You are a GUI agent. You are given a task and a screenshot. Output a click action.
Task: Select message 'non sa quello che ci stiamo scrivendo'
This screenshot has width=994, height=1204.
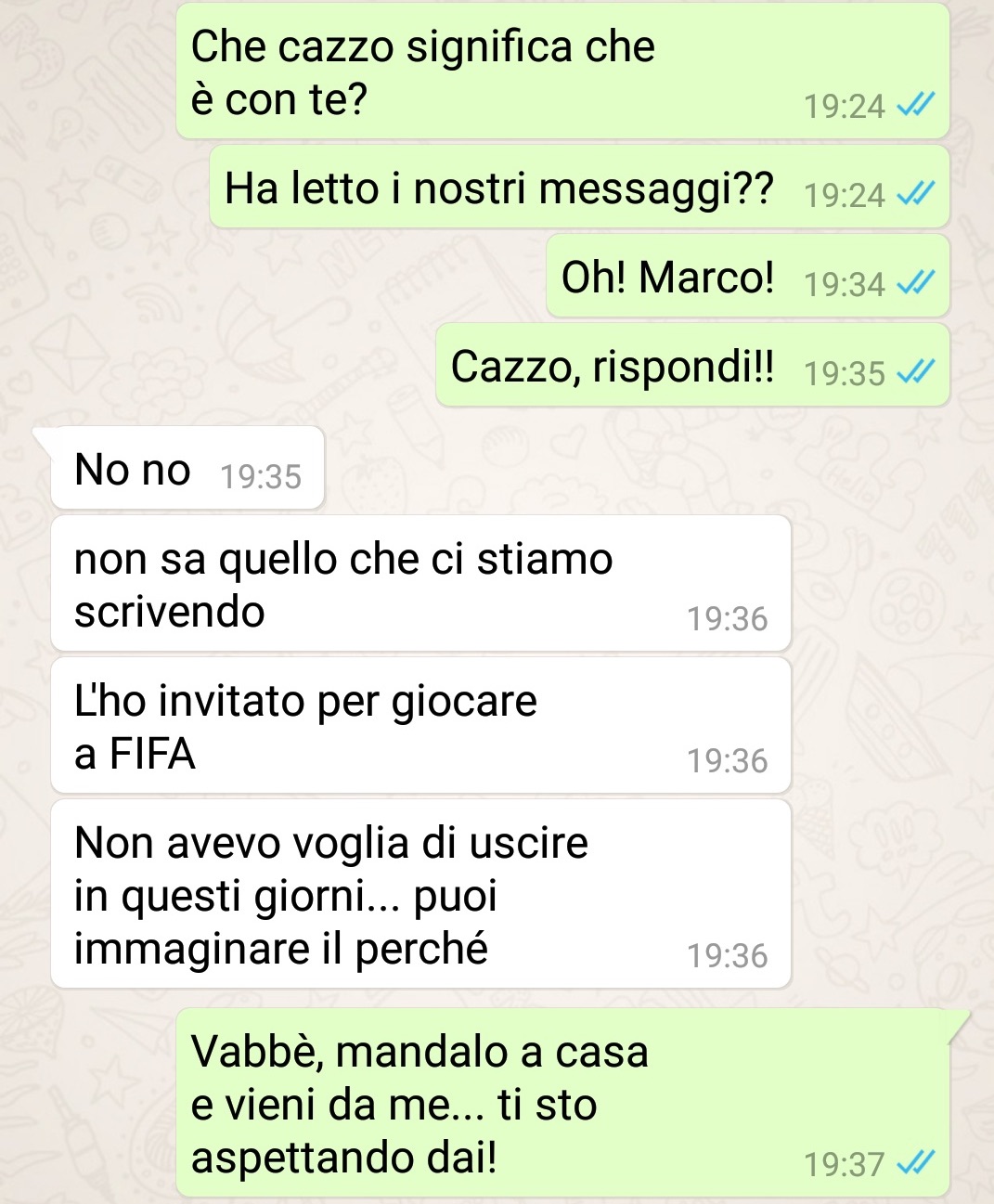(420, 584)
